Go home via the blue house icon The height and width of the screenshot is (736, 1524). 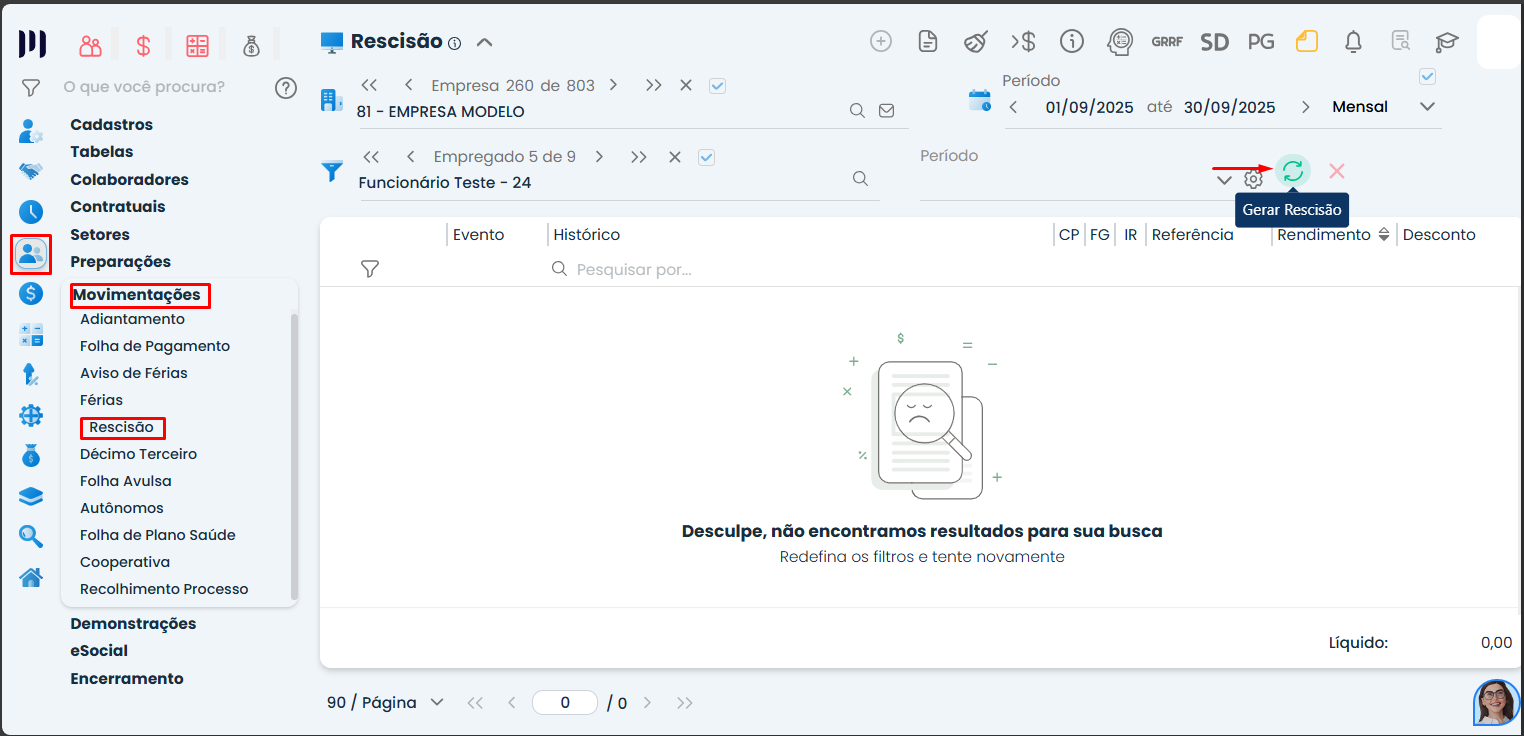[31, 578]
